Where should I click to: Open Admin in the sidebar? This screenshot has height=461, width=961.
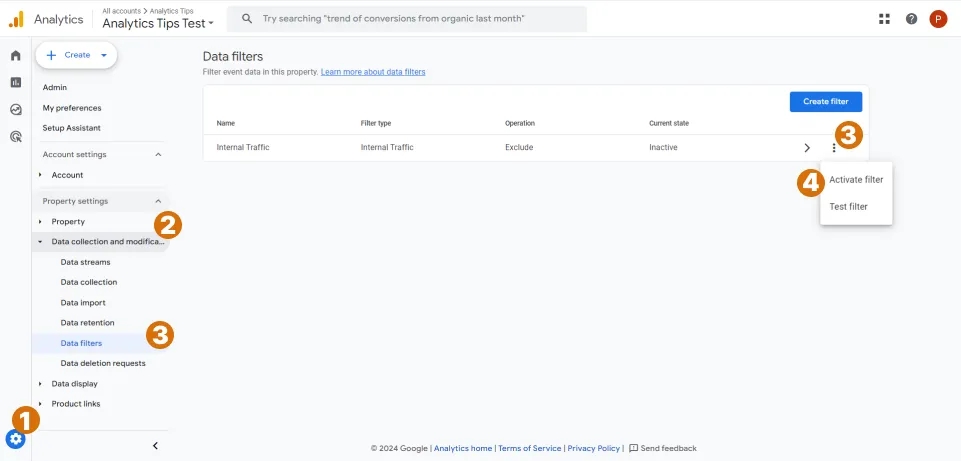point(55,88)
